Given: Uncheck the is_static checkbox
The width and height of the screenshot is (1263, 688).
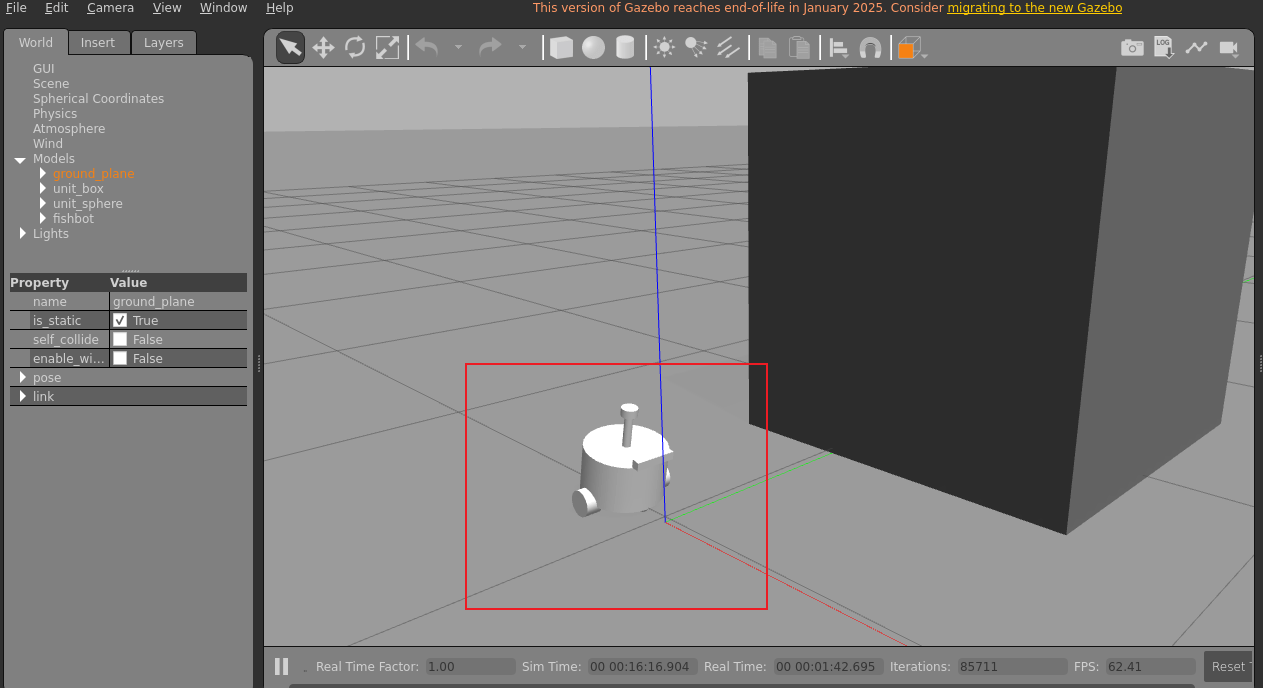Looking at the screenshot, I should pos(120,320).
